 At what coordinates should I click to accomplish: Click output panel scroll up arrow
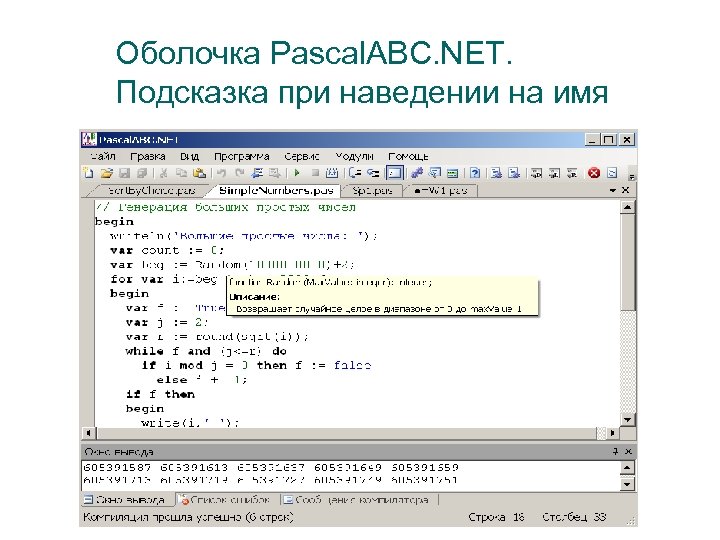tap(627, 468)
